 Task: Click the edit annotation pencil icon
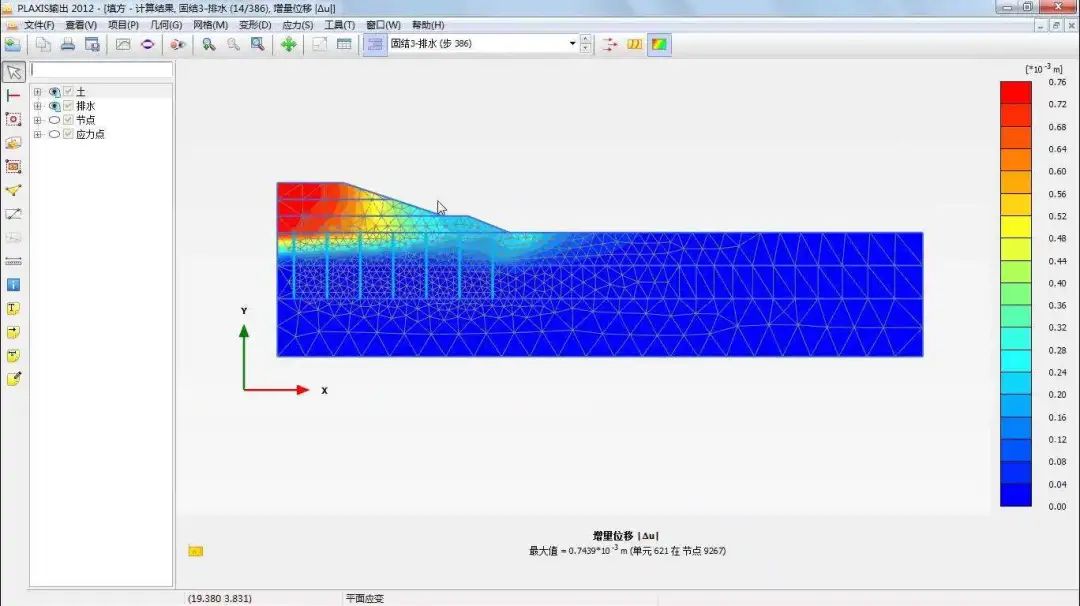click(x=13, y=379)
